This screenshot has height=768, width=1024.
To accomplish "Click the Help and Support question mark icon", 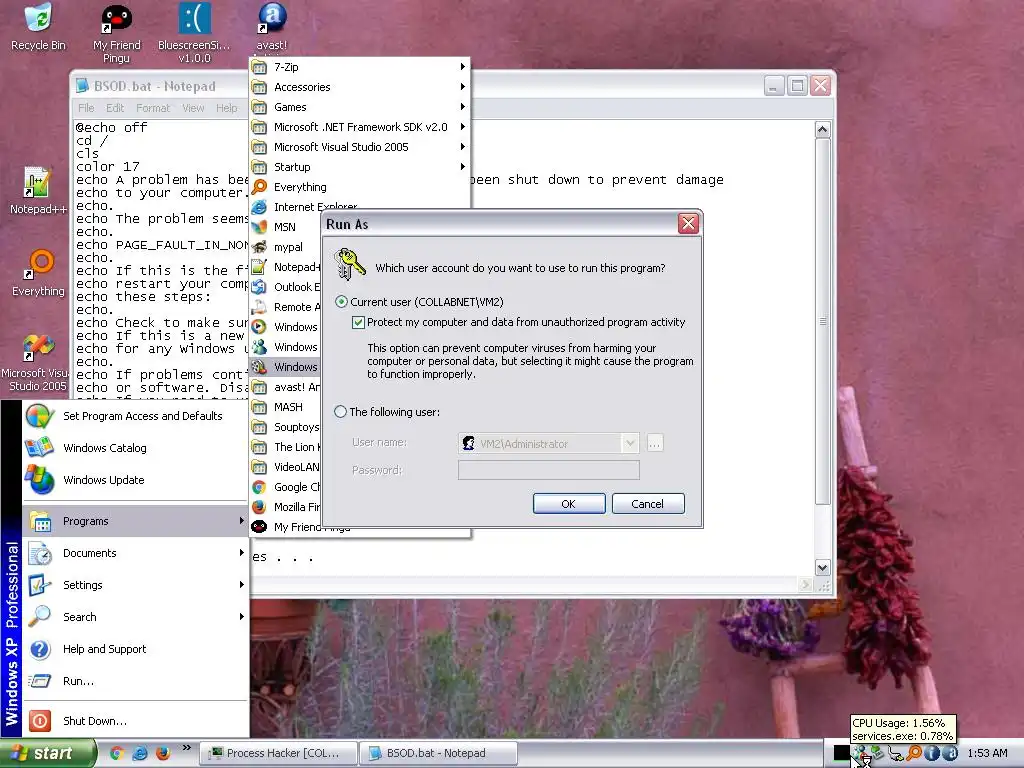I will click(39, 649).
